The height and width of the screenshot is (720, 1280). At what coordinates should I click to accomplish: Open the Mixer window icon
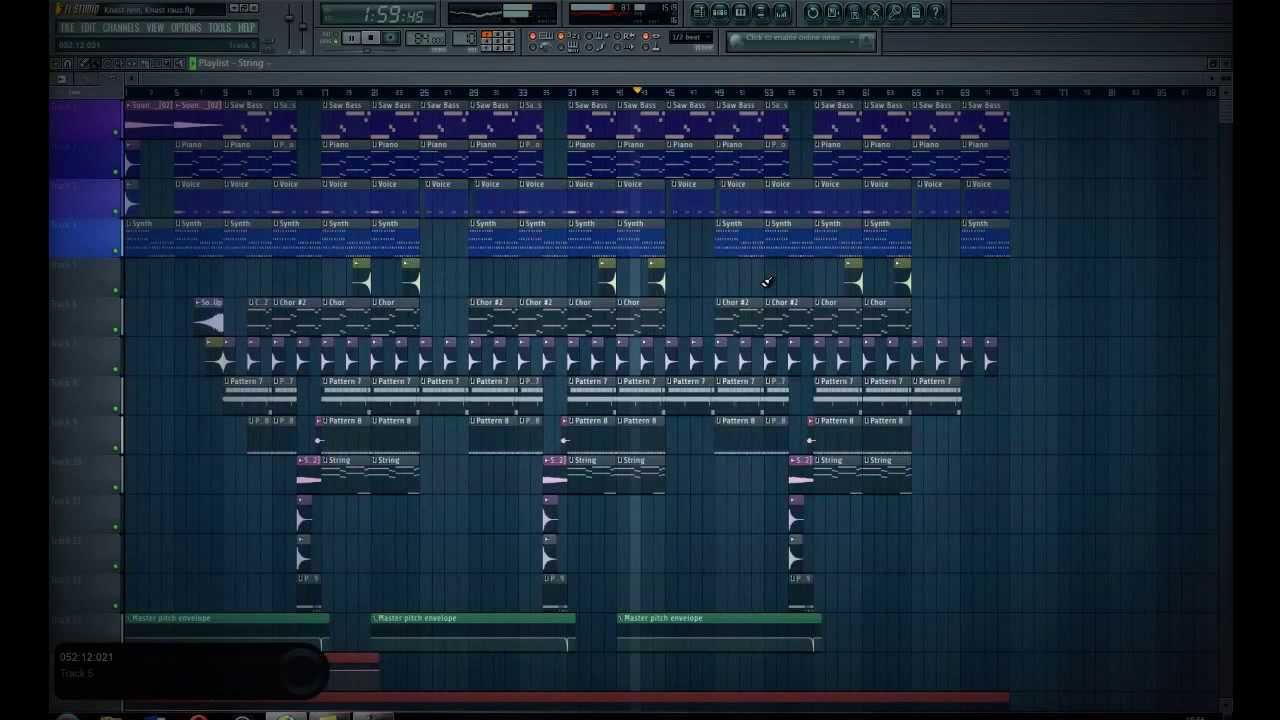coord(781,12)
